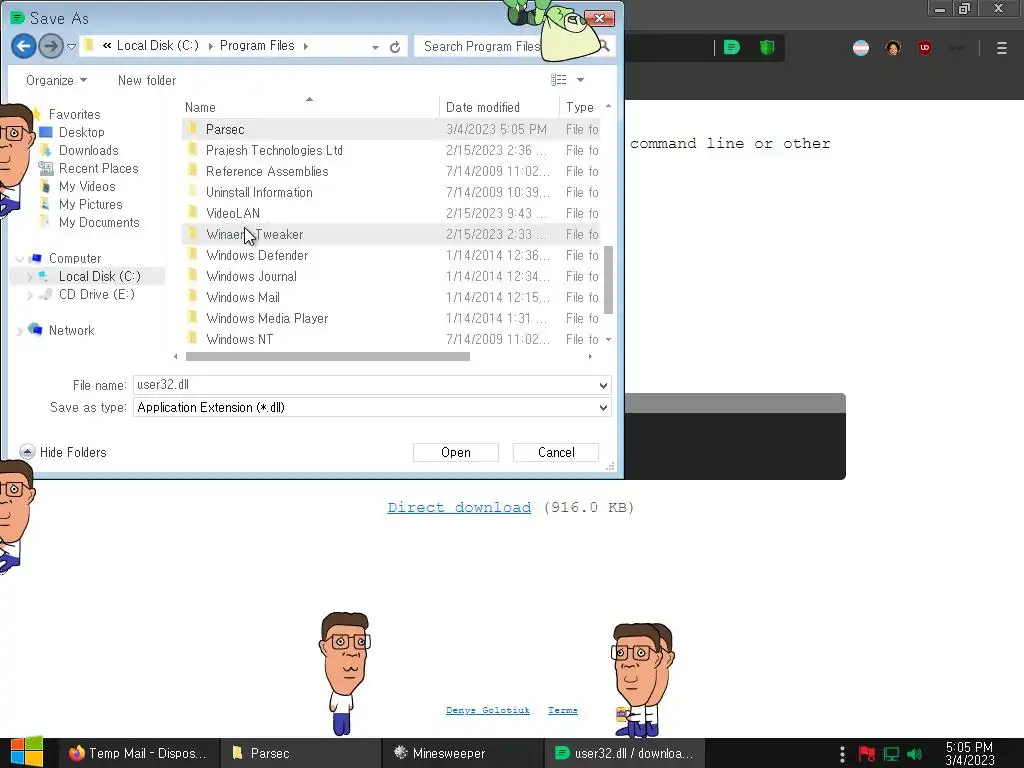Select the Prajesh Technologies Ltd folder
Viewport: 1024px width, 768px height.
[x=274, y=150]
